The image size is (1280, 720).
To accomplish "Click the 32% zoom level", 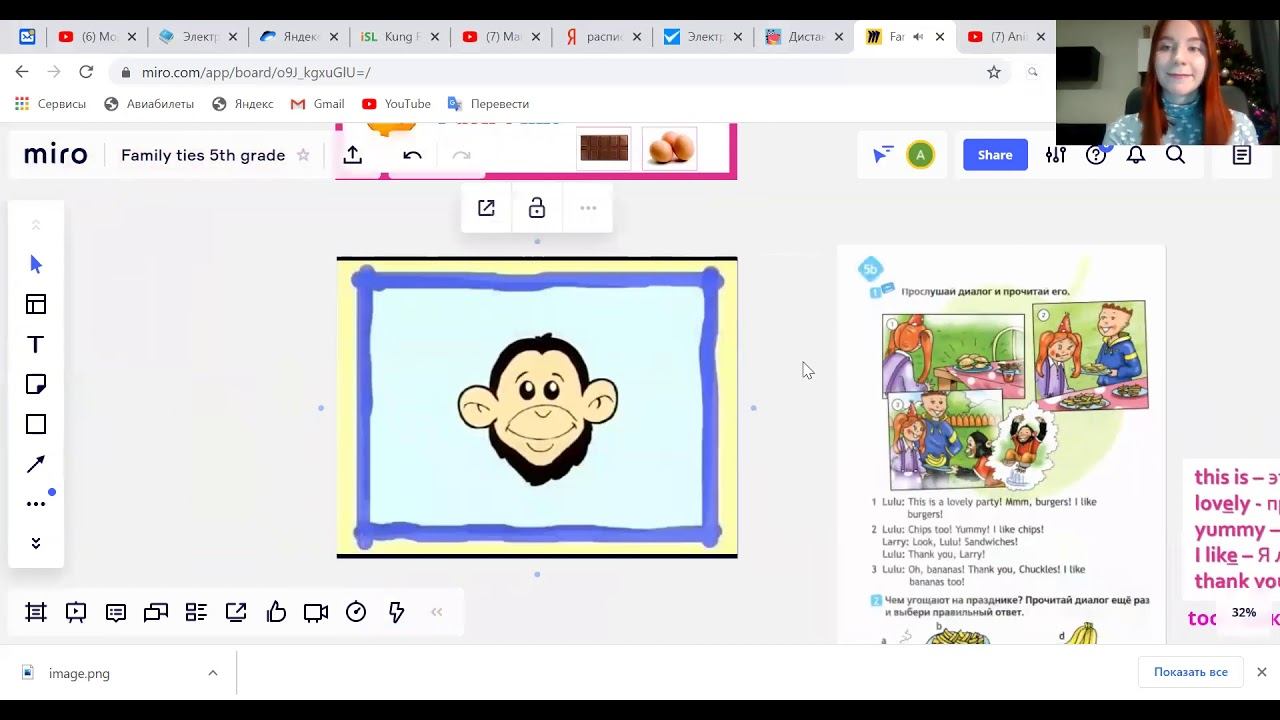I will (1244, 613).
